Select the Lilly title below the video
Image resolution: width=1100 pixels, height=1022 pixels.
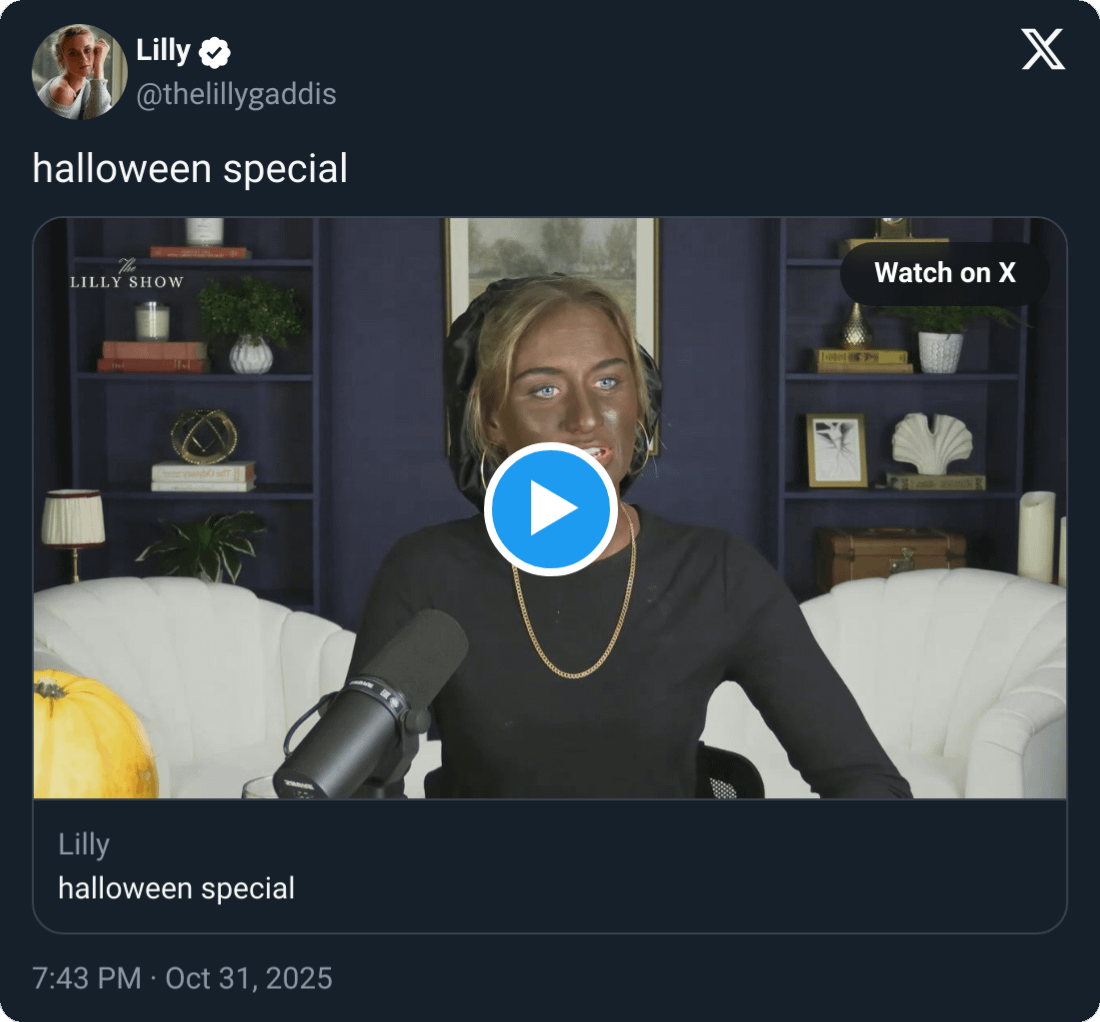pos(84,844)
